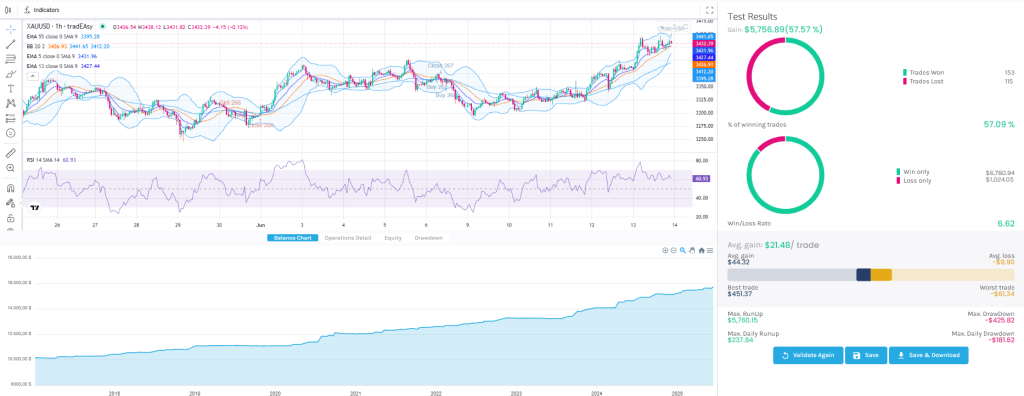The image size is (1024, 396).
Task: Select the text annotation tool
Action: pos(10,88)
